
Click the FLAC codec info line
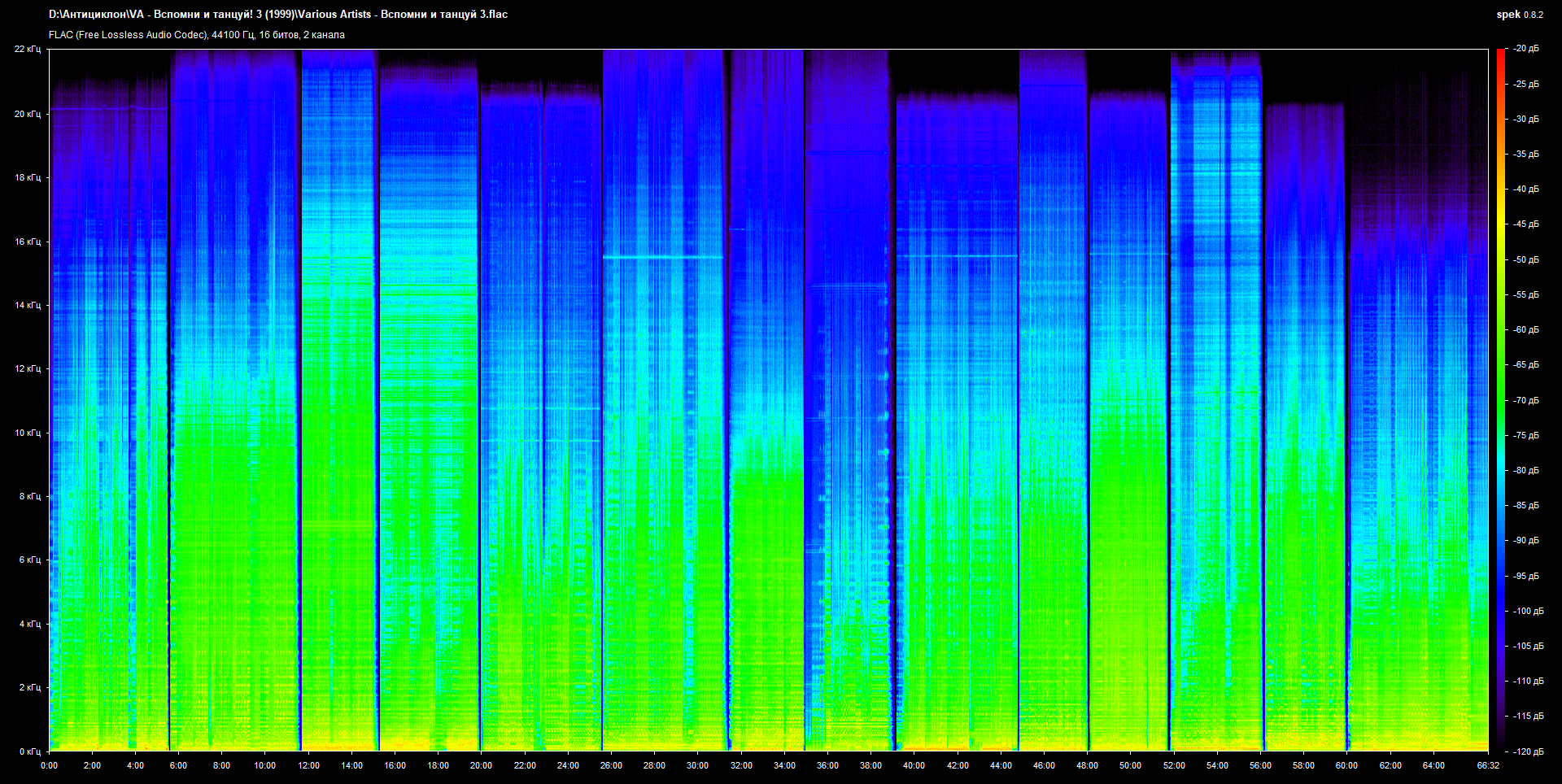pos(196,35)
